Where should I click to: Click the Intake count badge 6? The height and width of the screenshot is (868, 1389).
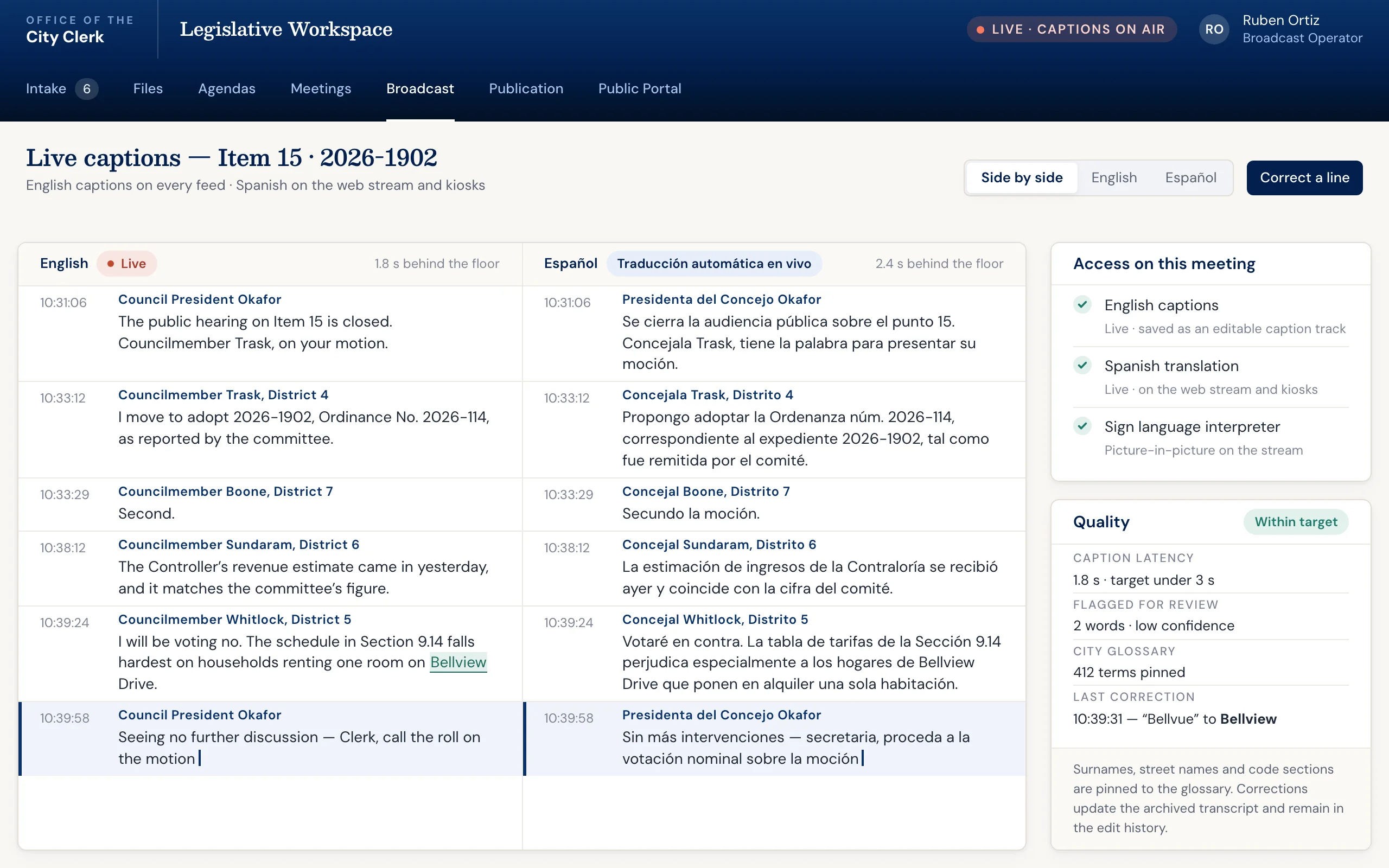87,88
